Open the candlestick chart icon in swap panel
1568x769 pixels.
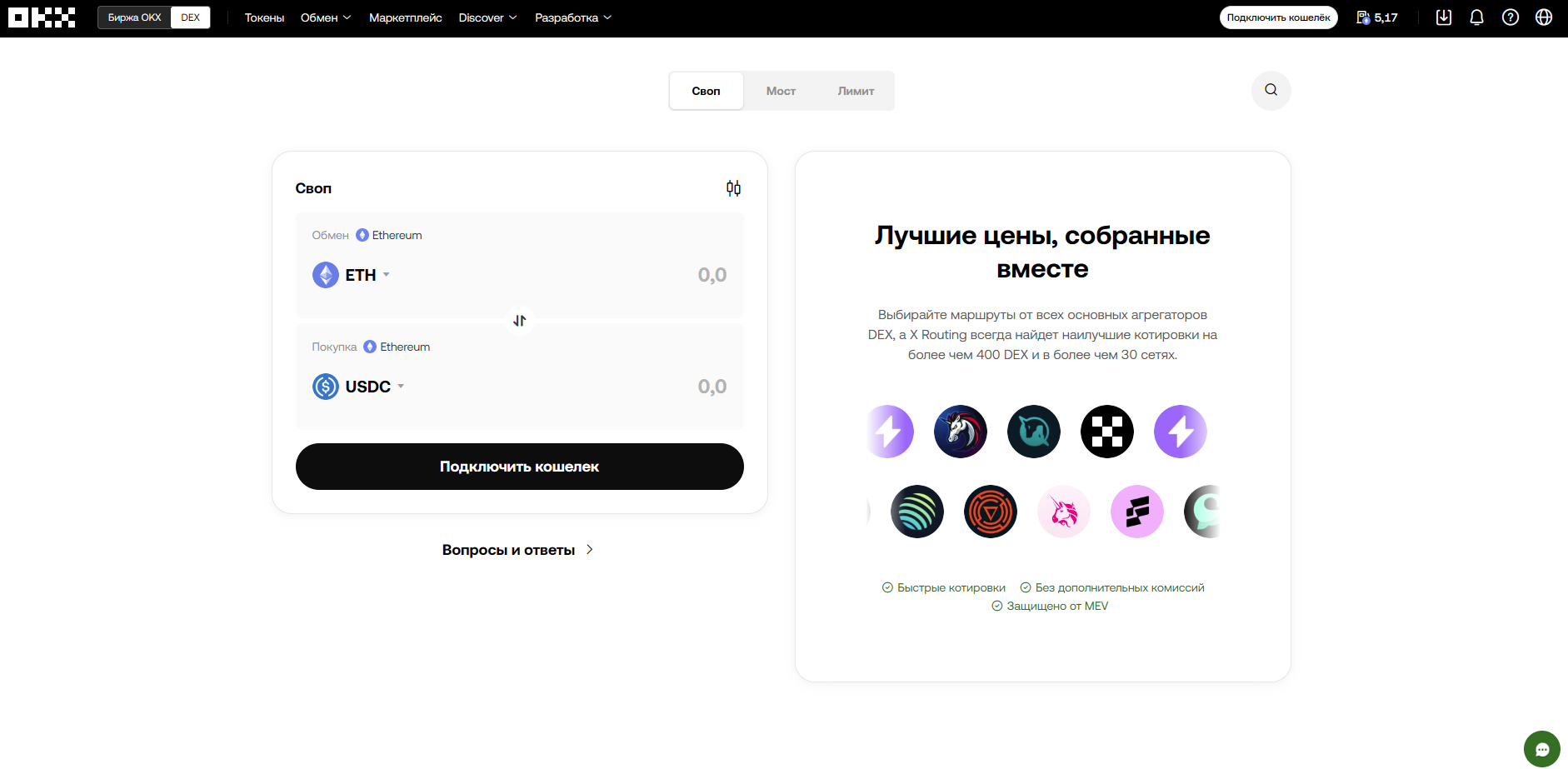pos(733,188)
